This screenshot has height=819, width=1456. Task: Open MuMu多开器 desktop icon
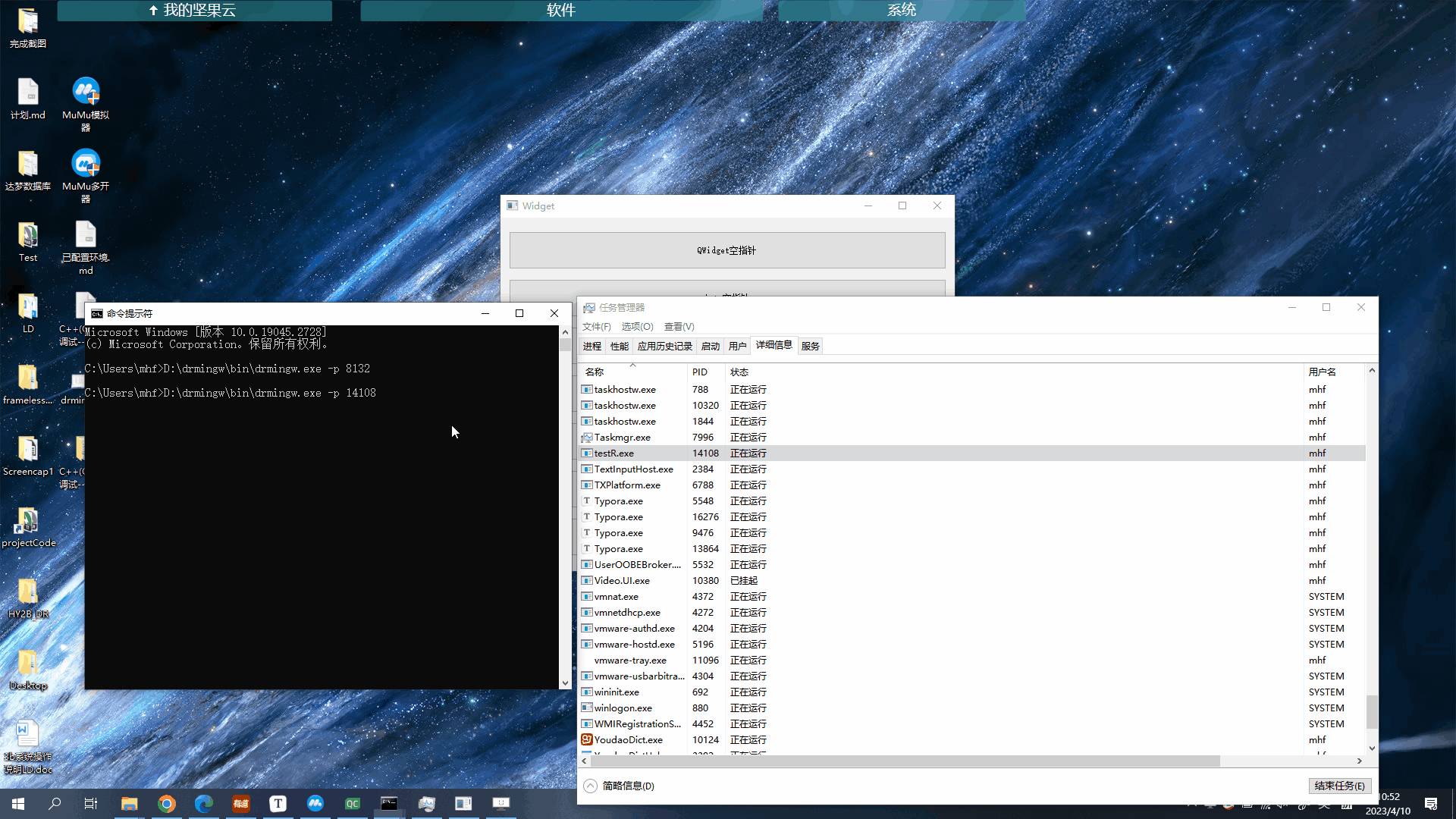coord(86,164)
